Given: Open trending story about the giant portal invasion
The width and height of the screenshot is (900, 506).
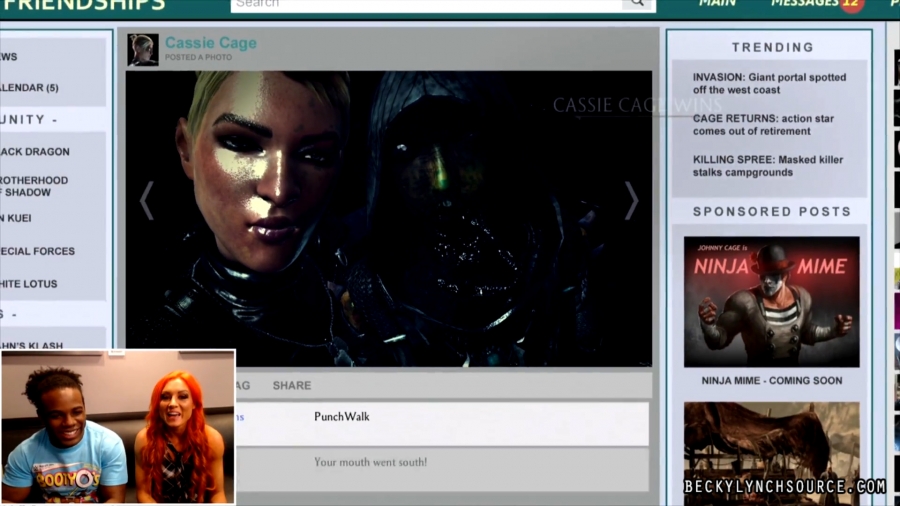Looking at the screenshot, I should click(769, 84).
